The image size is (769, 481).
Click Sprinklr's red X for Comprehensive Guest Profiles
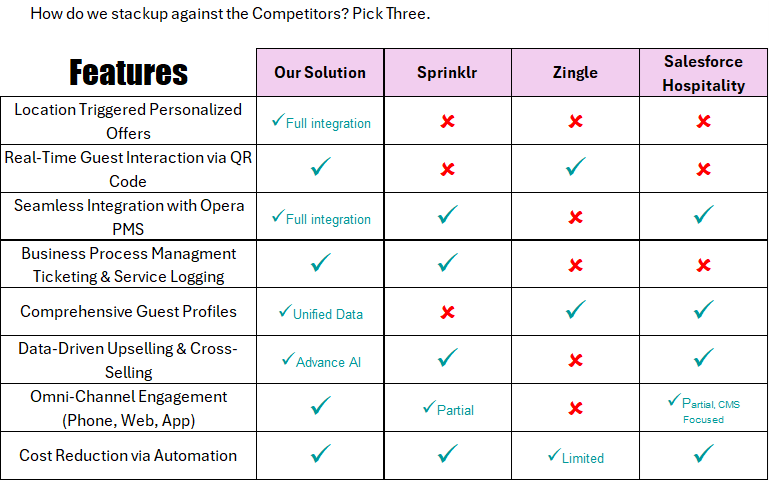[447, 311]
